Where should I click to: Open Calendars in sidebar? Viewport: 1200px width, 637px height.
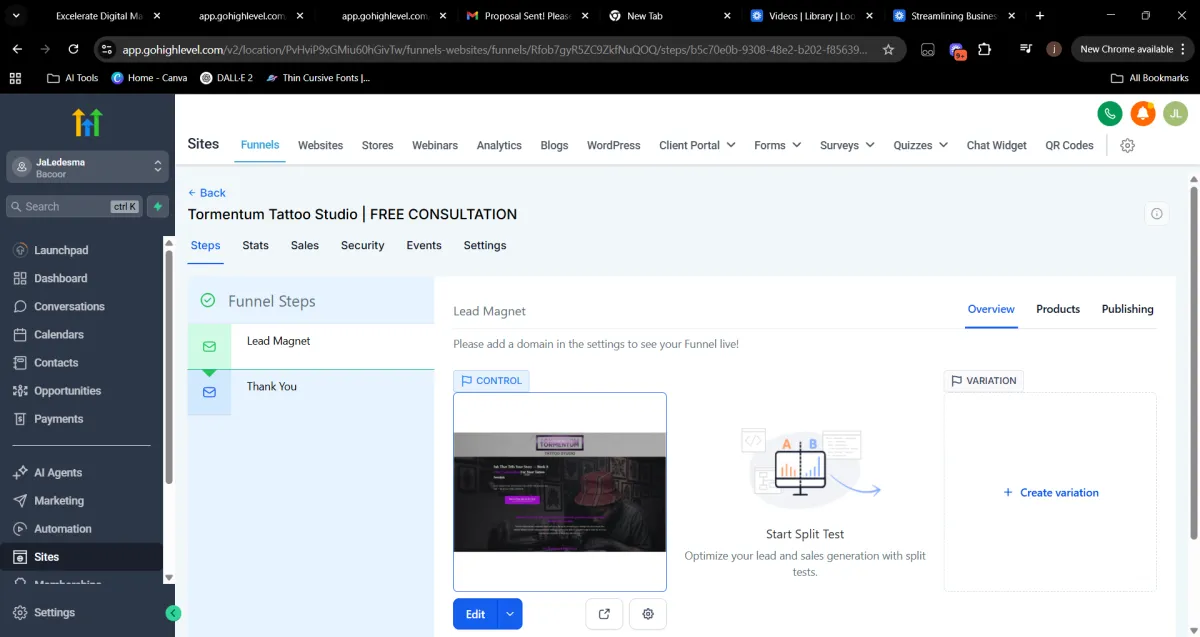point(58,334)
